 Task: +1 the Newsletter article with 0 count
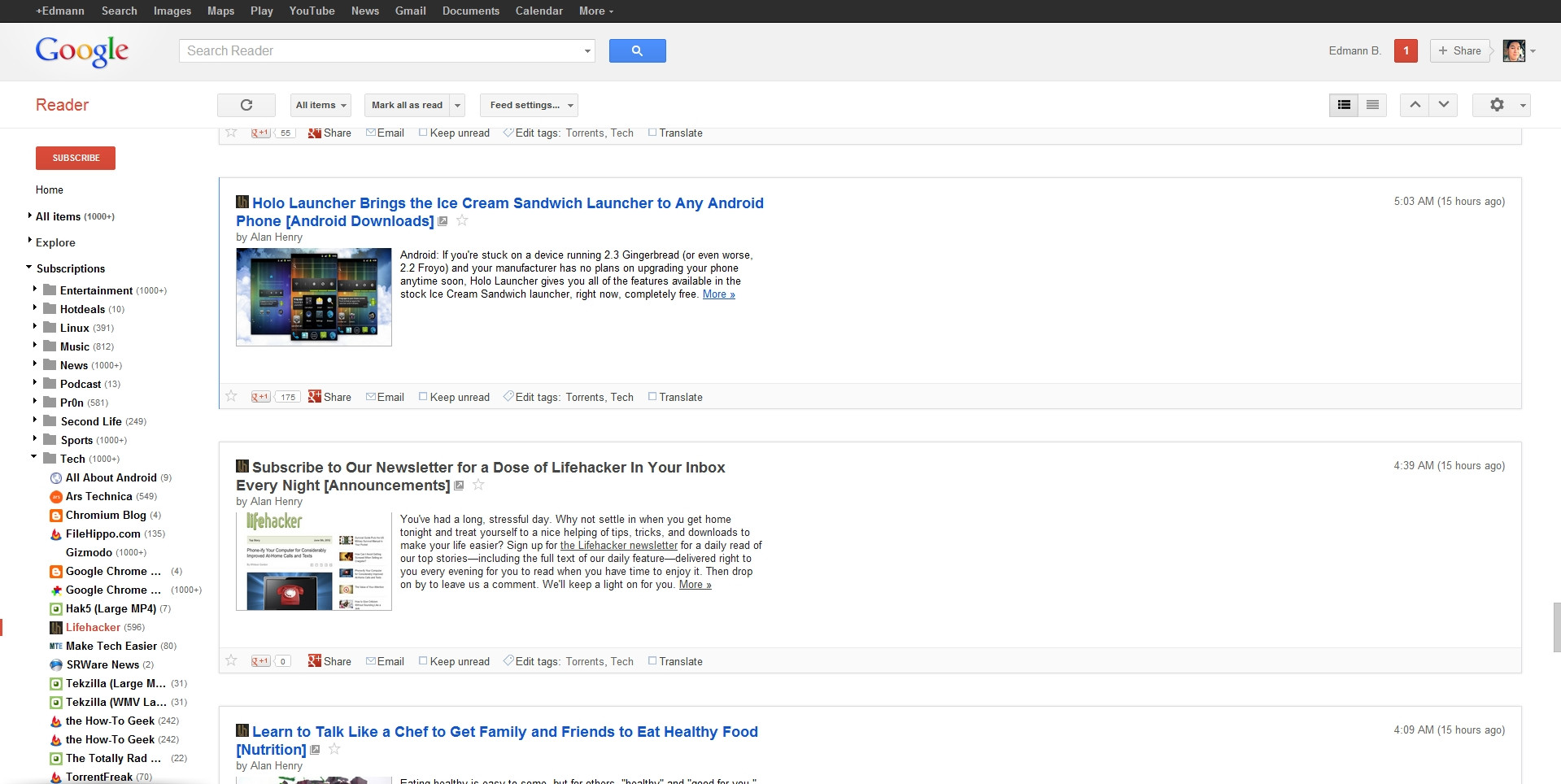pyautogui.click(x=260, y=661)
